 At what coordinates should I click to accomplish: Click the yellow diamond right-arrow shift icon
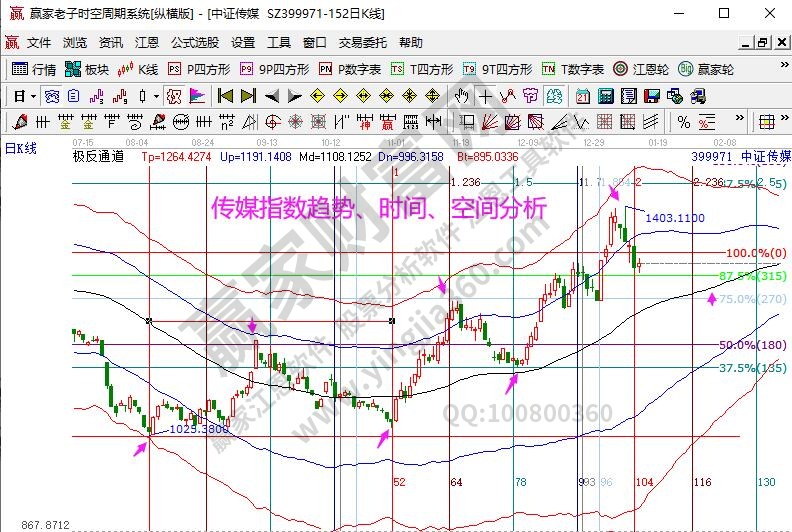coord(340,95)
